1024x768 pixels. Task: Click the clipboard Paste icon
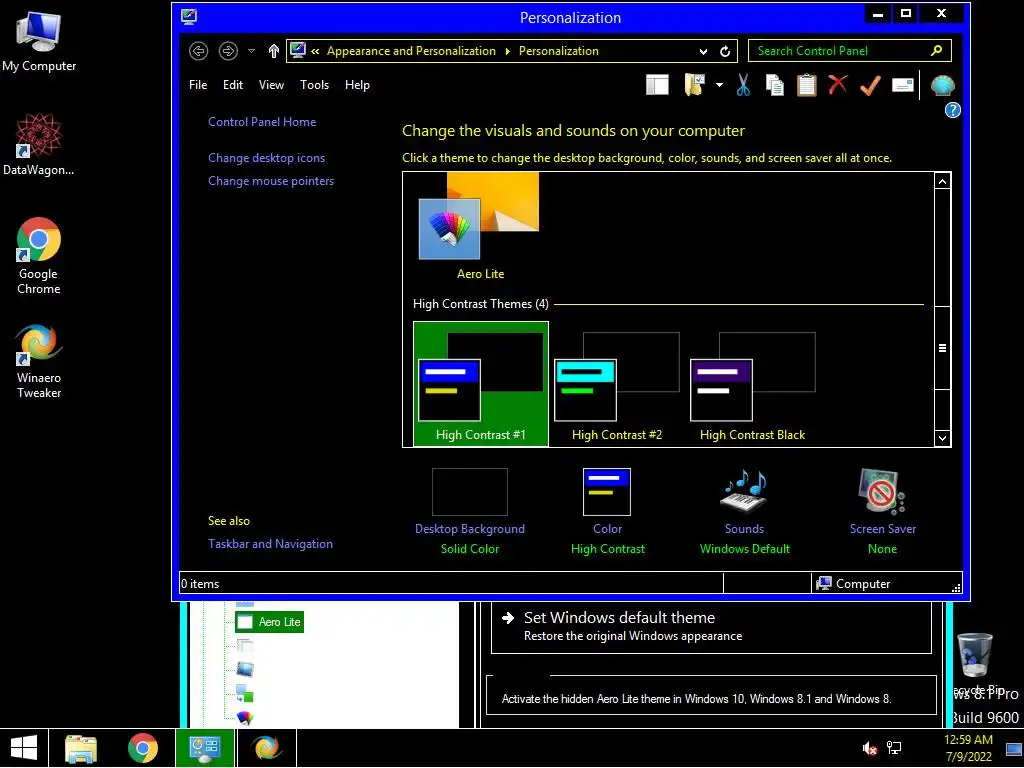[807, 85]
